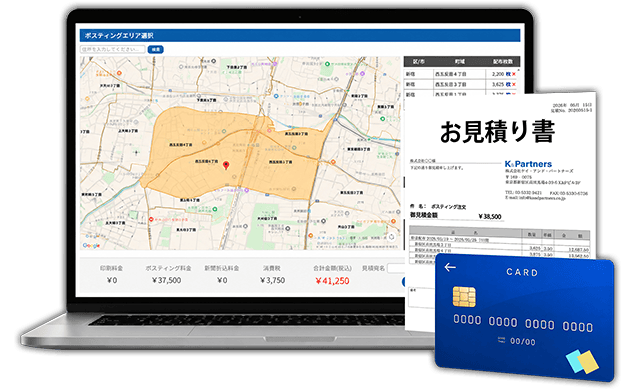Delete the 3,625枚 row using the red X

click(514, 84)
